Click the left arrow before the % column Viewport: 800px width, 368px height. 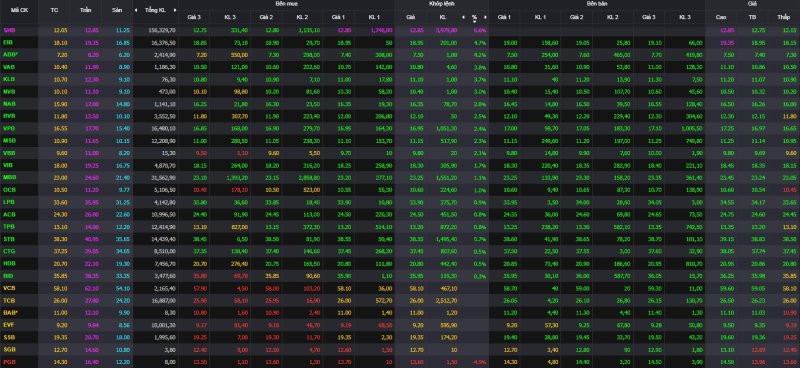463,17
